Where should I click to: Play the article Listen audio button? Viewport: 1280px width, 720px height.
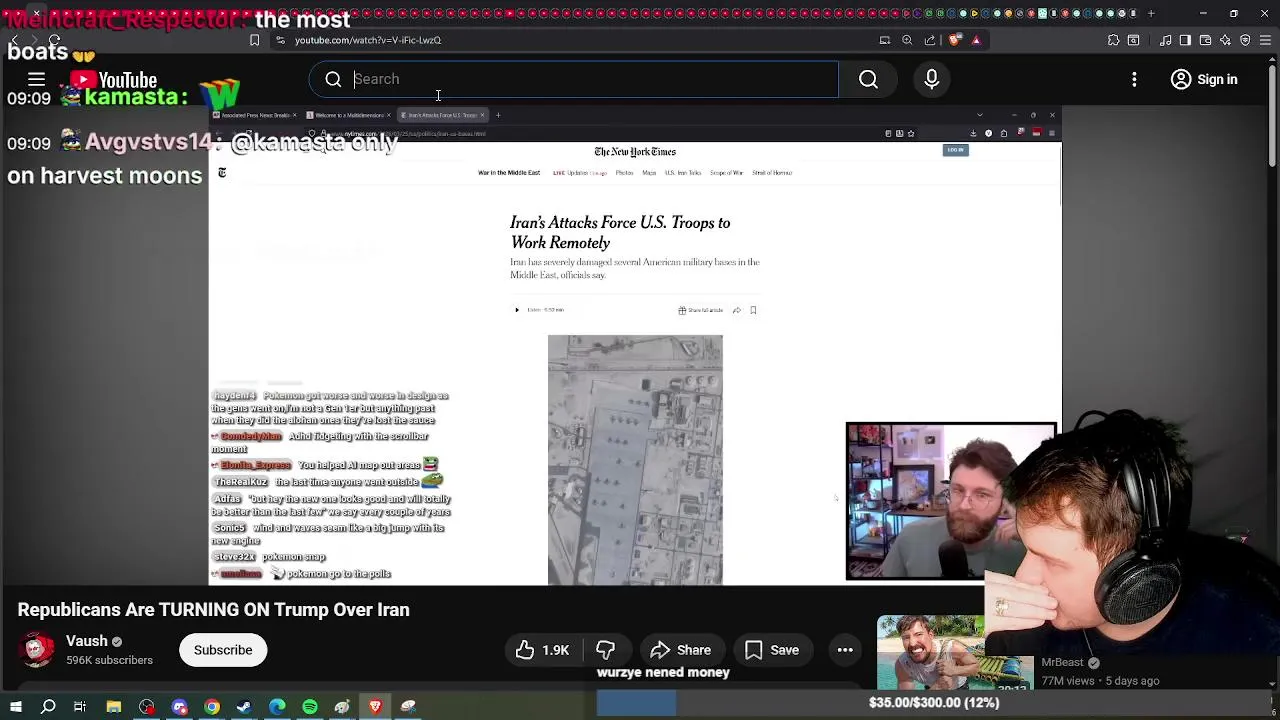[x=517, y=310]
